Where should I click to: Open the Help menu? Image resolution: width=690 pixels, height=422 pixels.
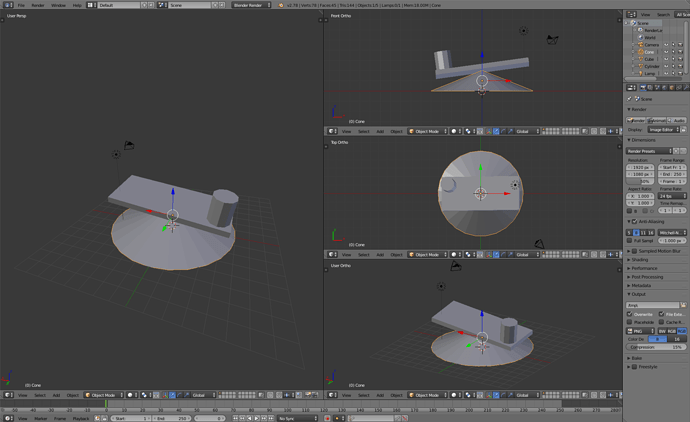point(77,5)
